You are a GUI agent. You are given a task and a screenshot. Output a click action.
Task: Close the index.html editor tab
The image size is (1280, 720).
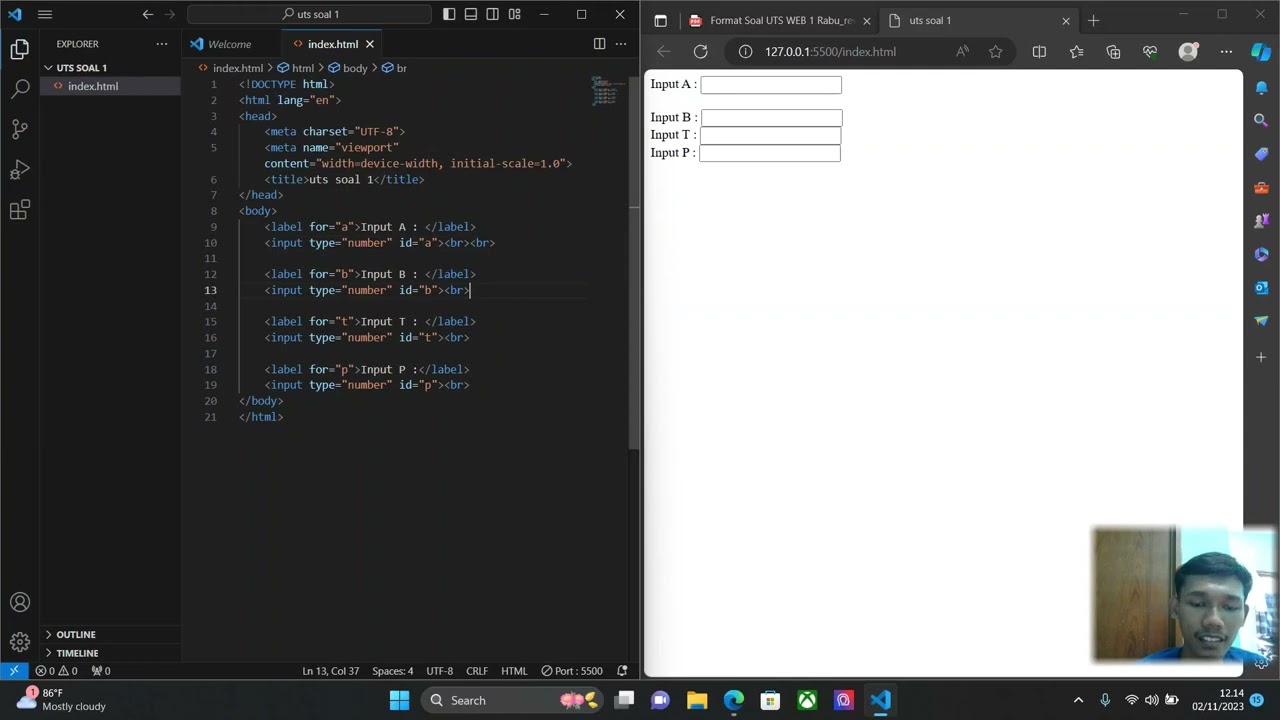(370, 44)
